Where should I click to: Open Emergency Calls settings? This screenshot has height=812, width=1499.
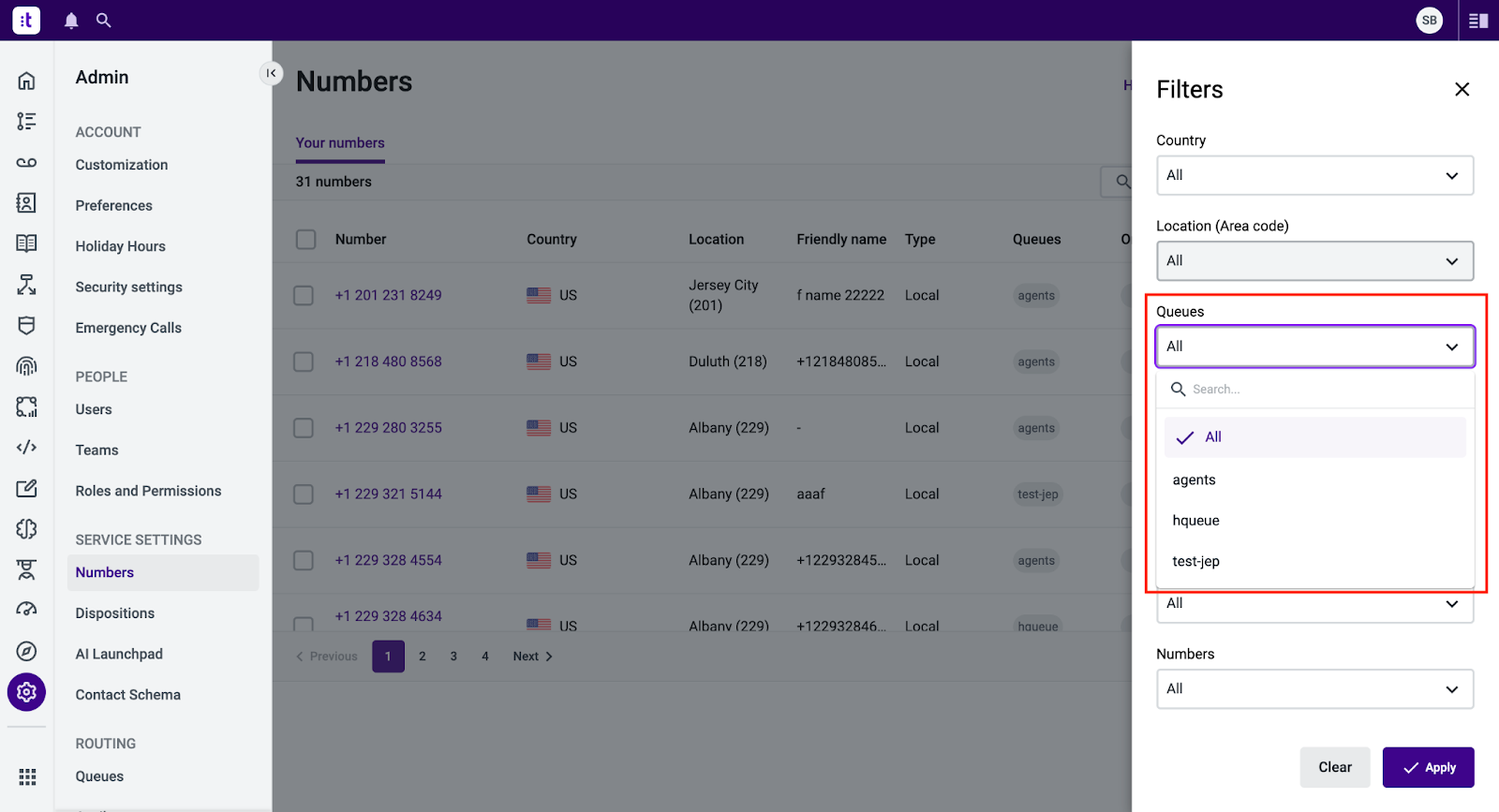(128, 328)
